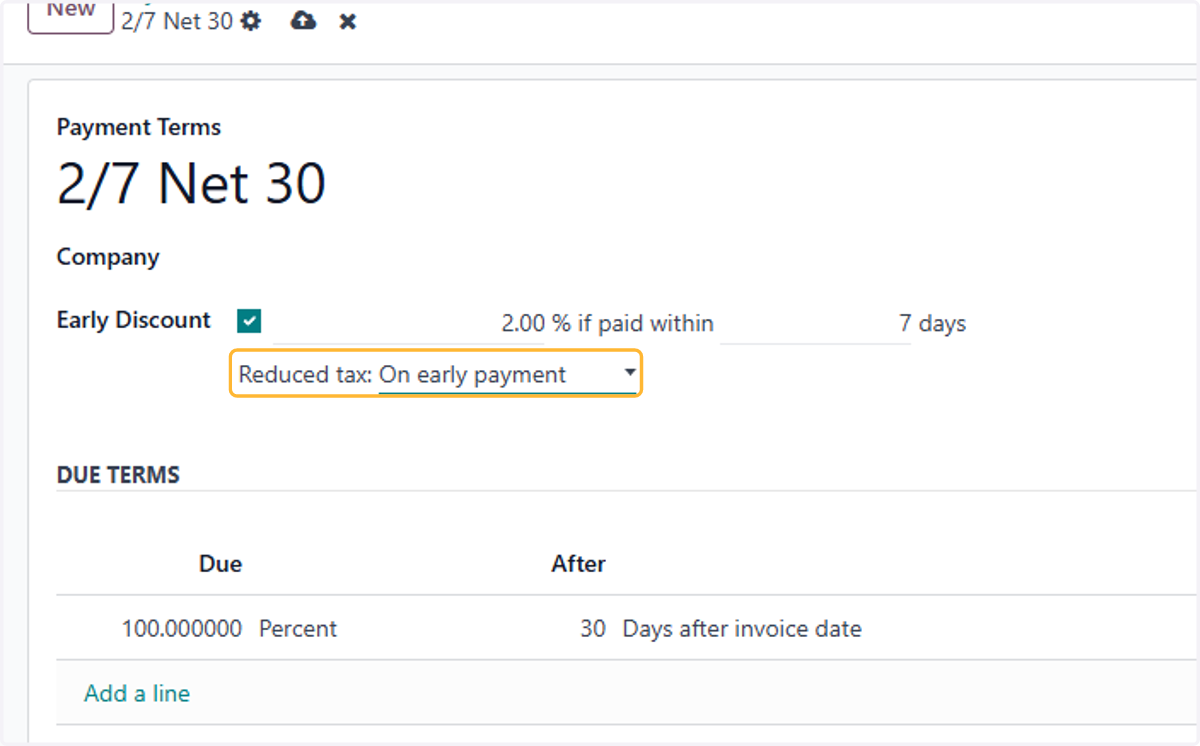Click the After column header

578,564
